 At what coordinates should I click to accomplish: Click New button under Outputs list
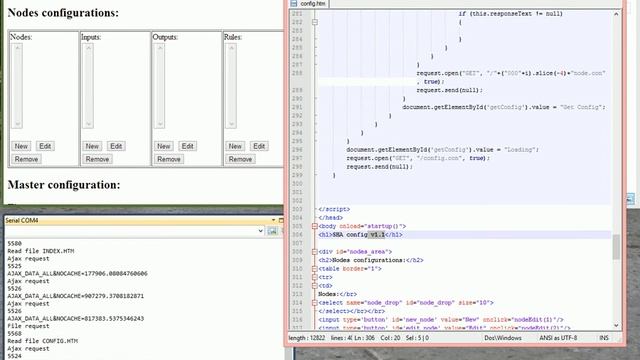click(x=164, y=146)
